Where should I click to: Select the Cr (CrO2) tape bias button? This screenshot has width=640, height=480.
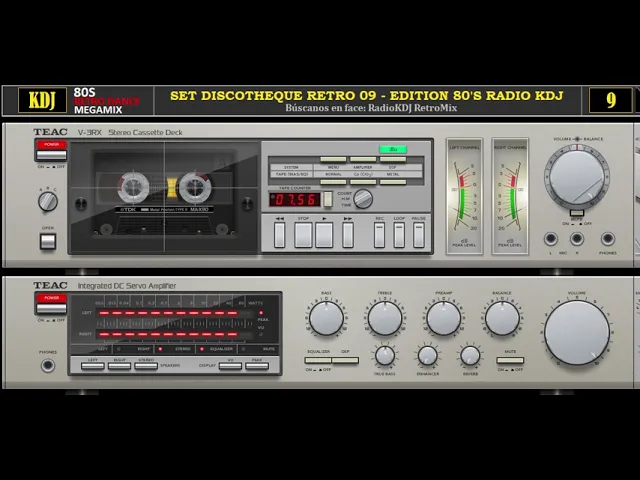(363, 182)
